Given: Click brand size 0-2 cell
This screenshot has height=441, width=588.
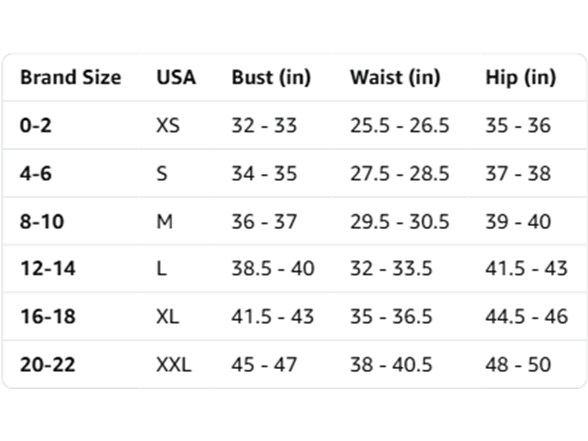Looking at the screenshot, I should [x=35, y=125].
